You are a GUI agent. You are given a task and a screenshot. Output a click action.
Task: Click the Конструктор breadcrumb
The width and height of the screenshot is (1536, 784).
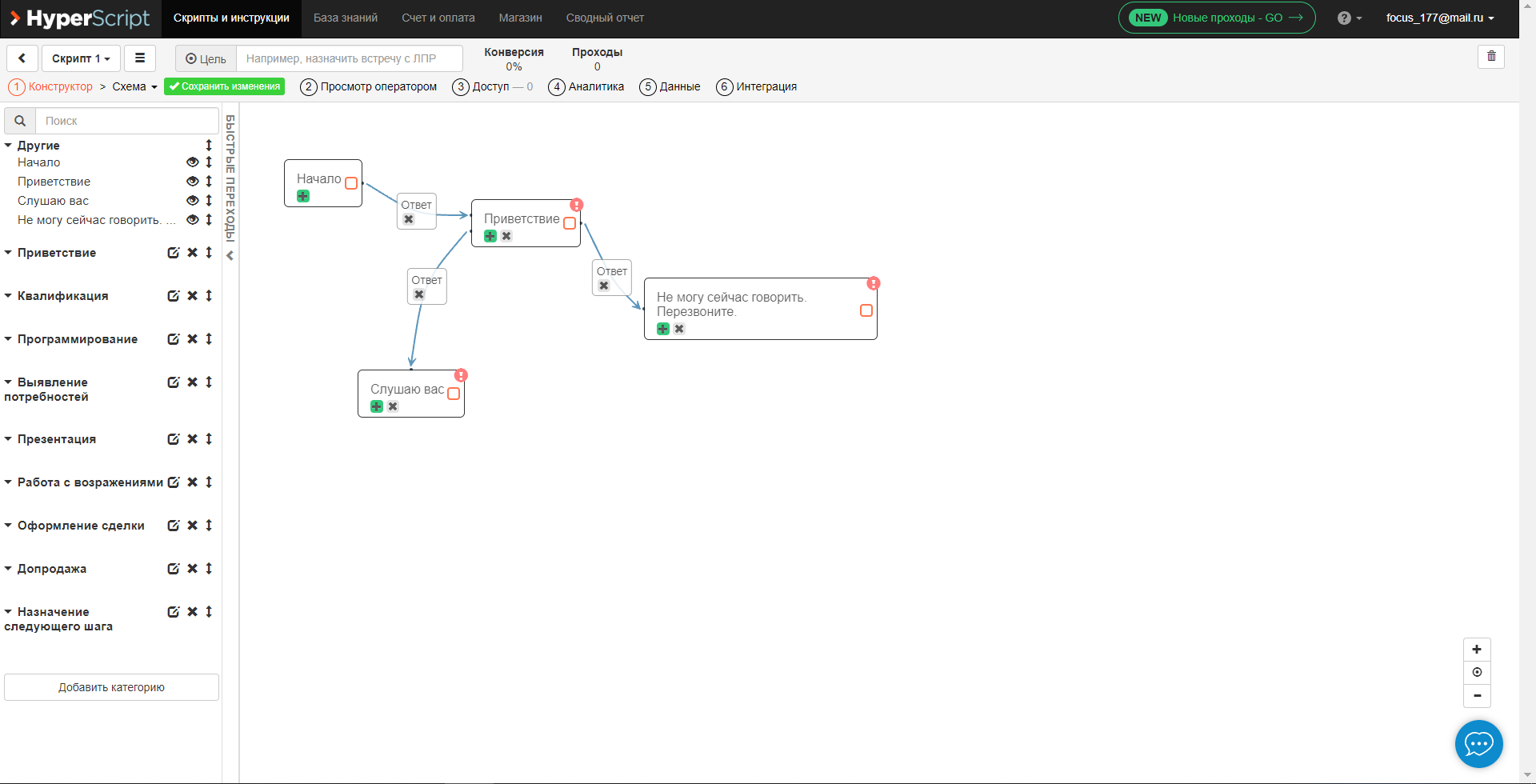click(50, 86)
